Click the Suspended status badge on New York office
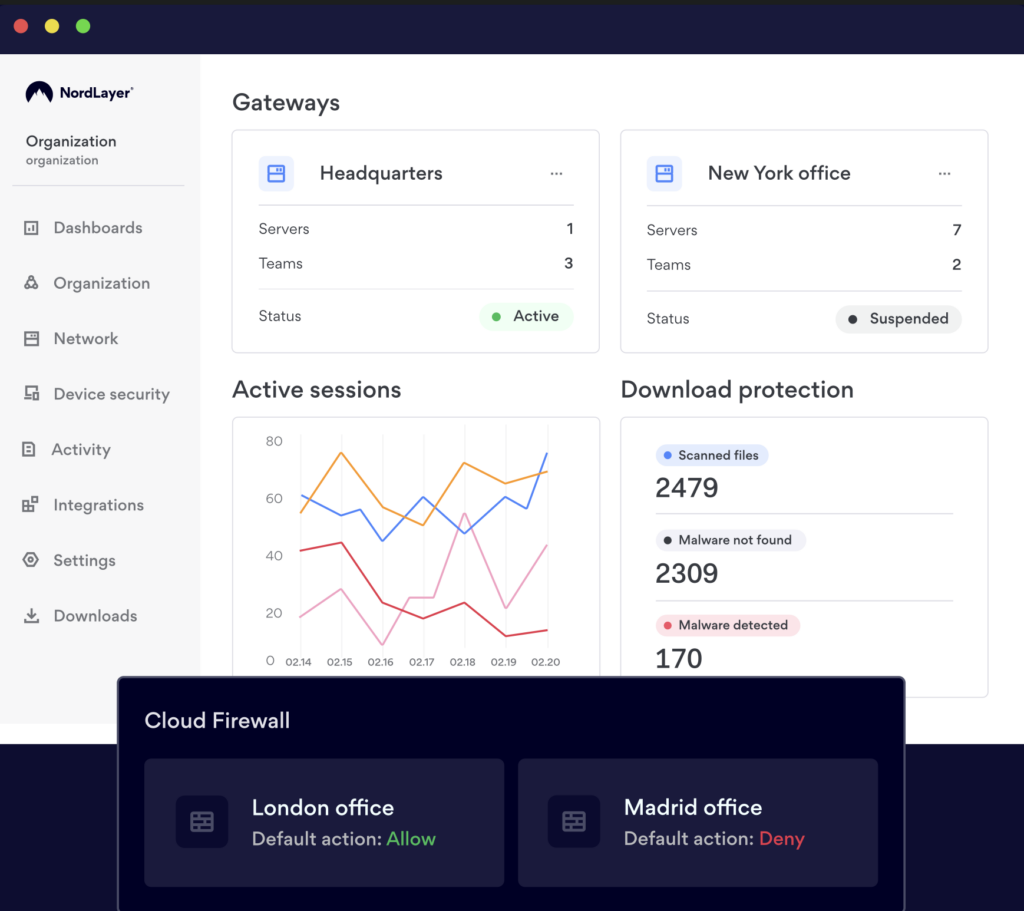1024x911 pixels. pyautogui.click(x=898, y=319)
